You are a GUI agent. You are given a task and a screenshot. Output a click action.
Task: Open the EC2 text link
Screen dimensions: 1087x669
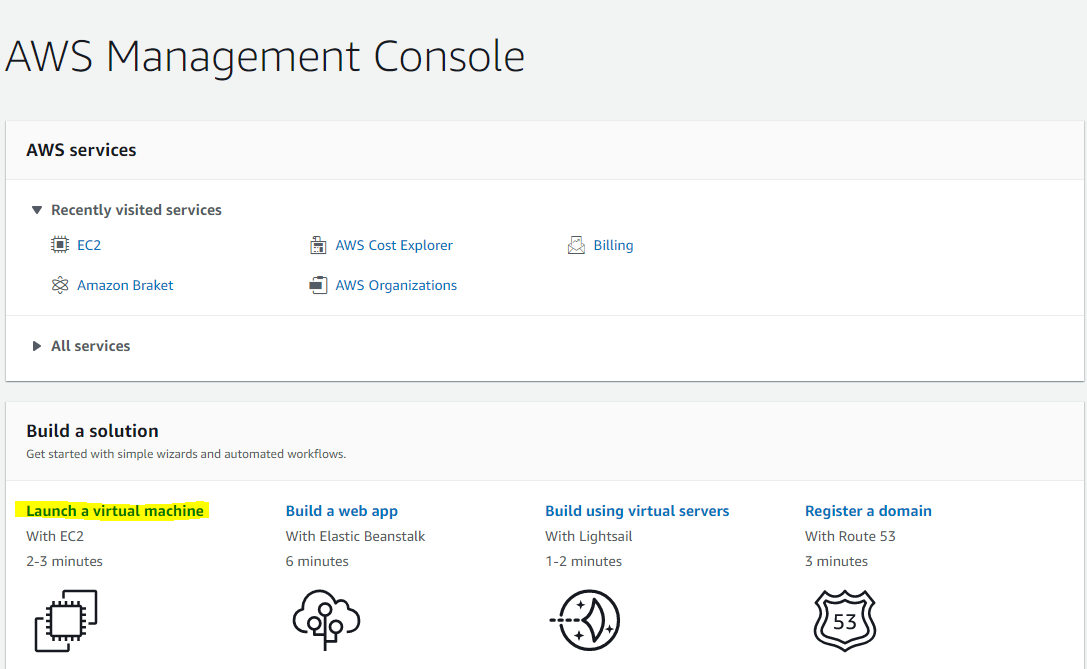(x=89, y=245)
